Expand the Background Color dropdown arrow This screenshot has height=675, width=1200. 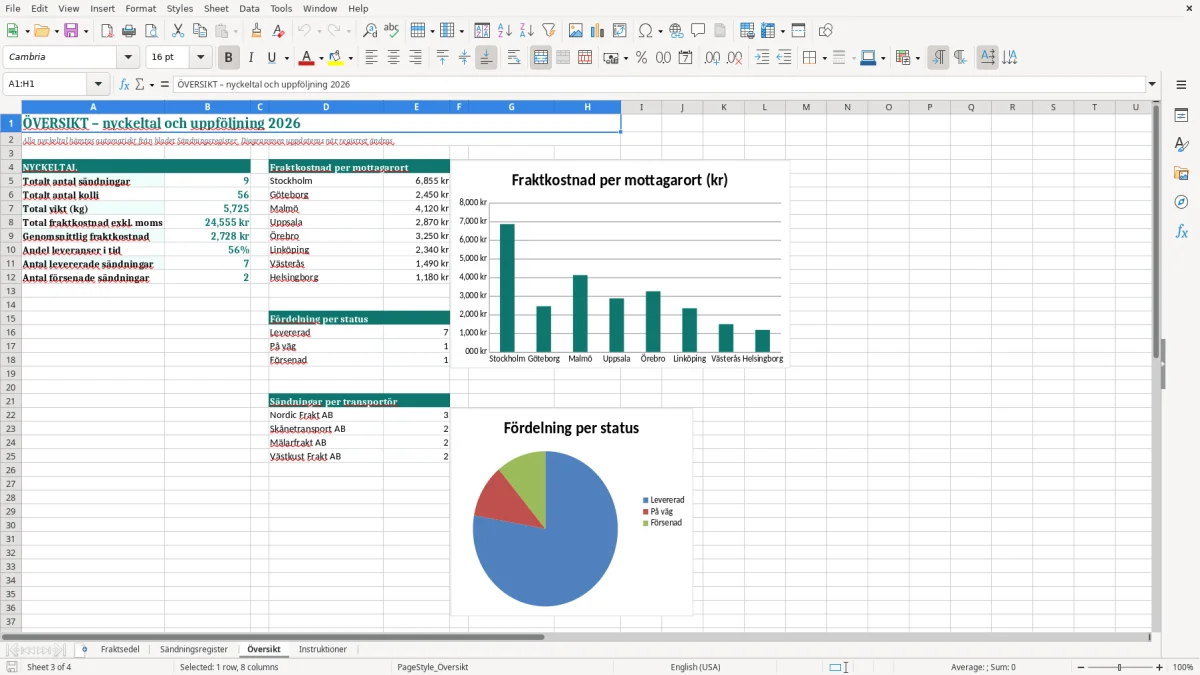pos(351,58)
